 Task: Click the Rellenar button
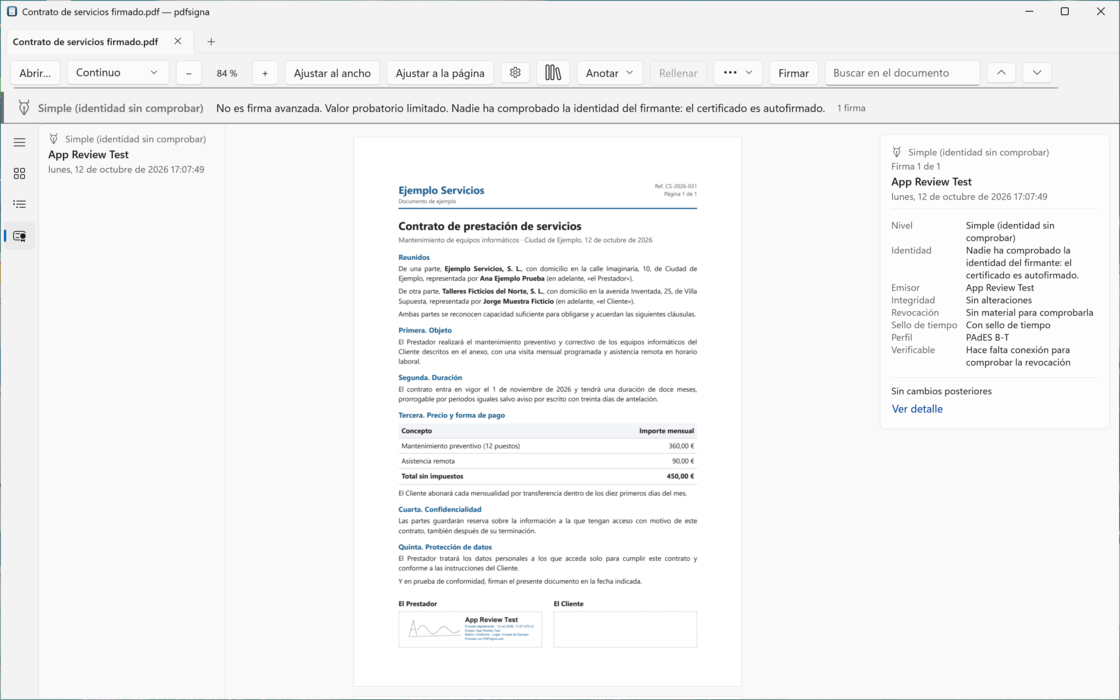tap(678, 73)
